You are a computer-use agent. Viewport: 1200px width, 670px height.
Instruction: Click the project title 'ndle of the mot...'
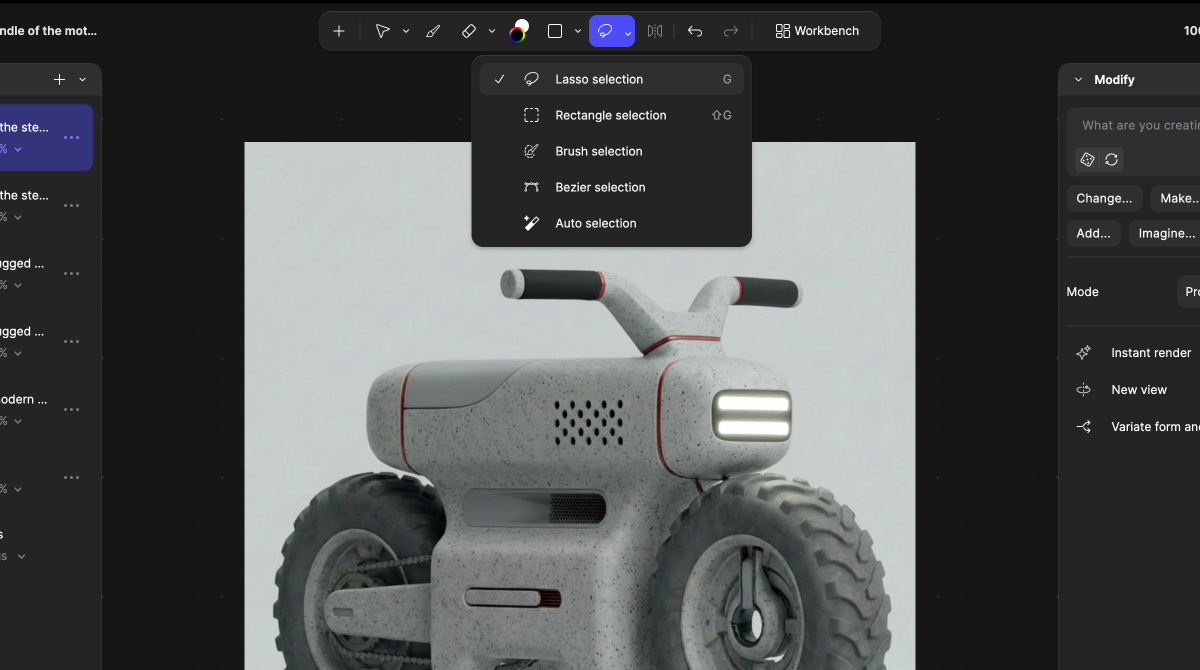[x=48, y=31]
